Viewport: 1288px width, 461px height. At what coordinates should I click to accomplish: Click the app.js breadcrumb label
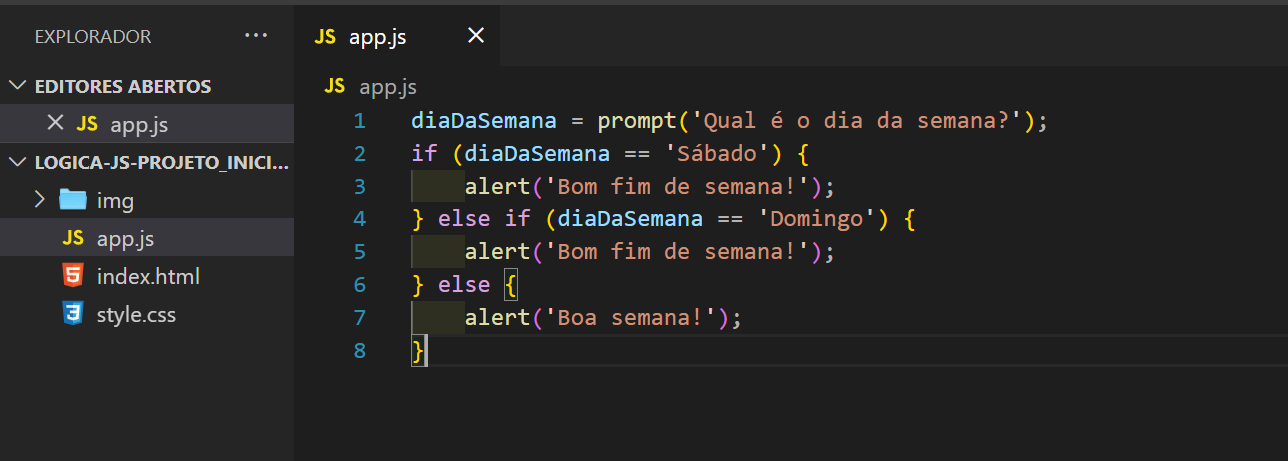[388, 87]
